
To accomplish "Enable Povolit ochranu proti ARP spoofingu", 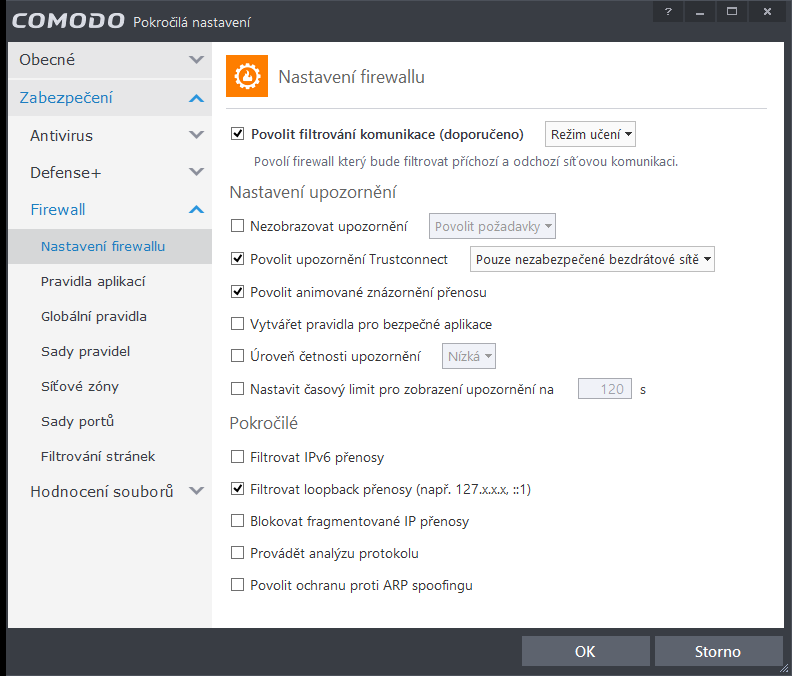I will click(238, 585).
